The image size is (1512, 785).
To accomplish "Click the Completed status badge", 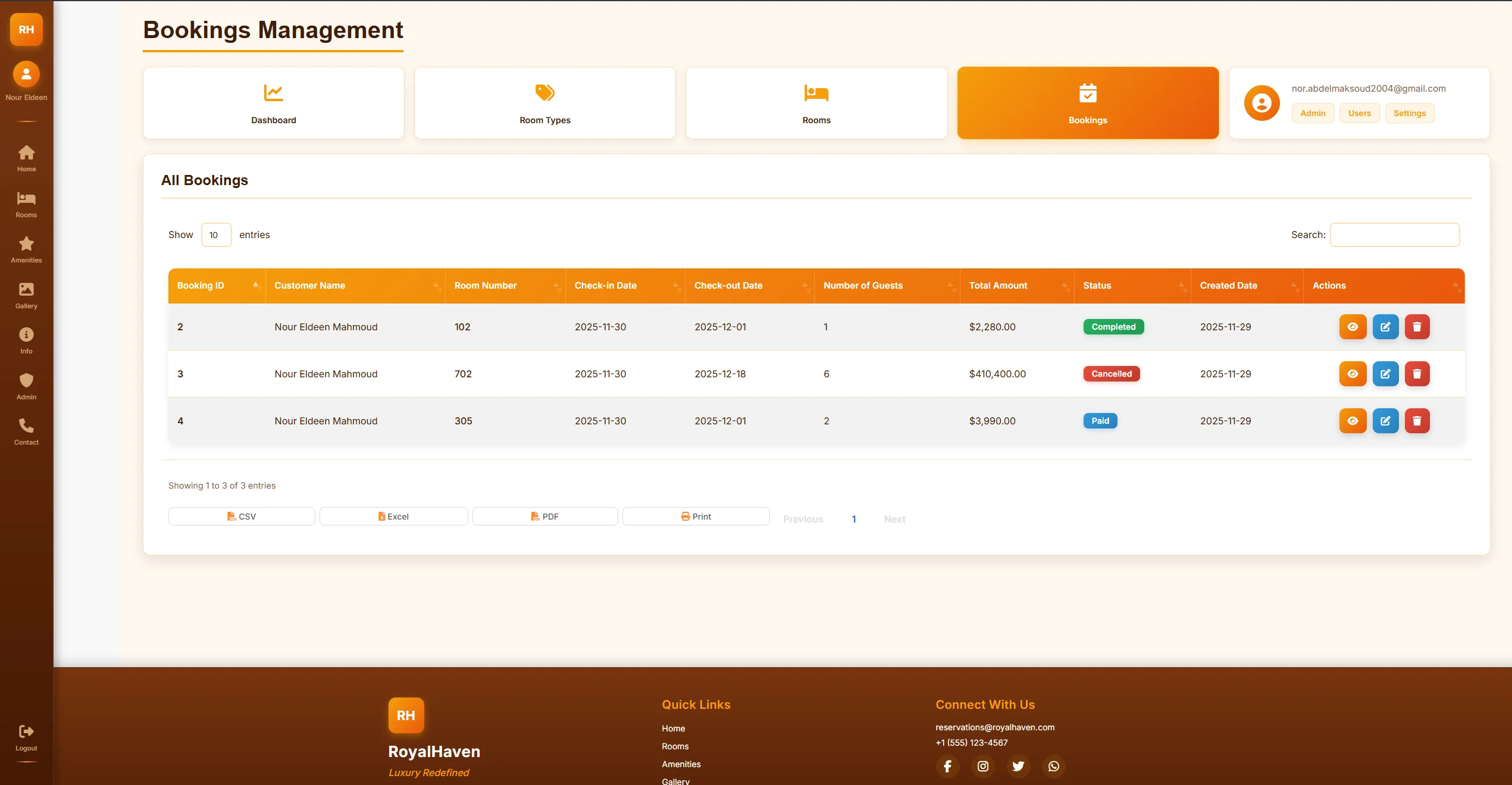I will pyautogui.click(x=1113, y=327).
